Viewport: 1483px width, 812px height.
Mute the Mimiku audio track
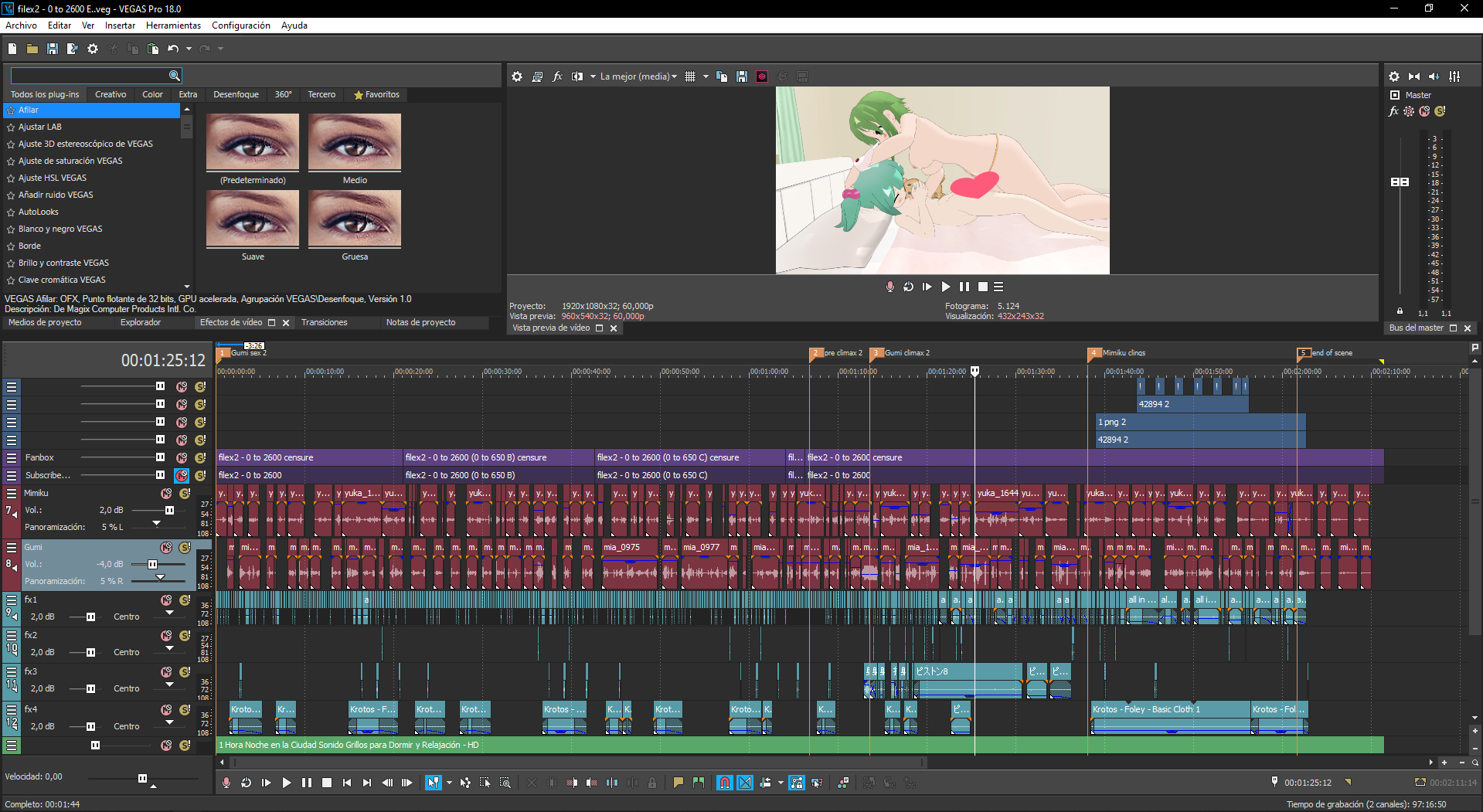166,494
